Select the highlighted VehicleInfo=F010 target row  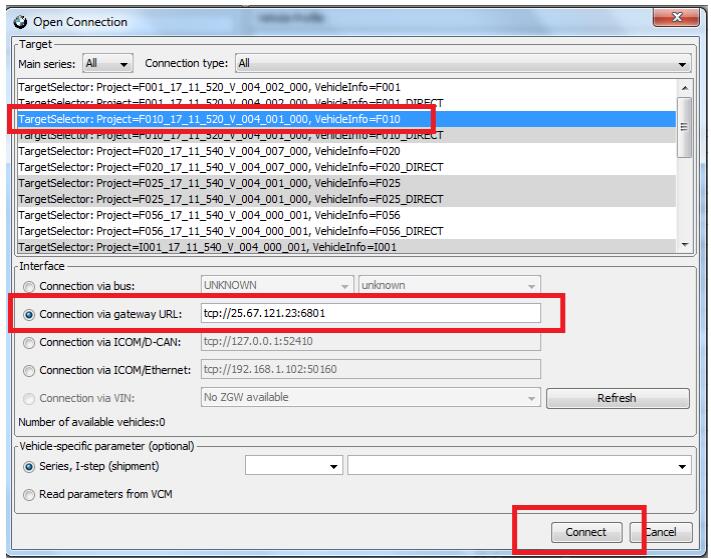[346, 119]
